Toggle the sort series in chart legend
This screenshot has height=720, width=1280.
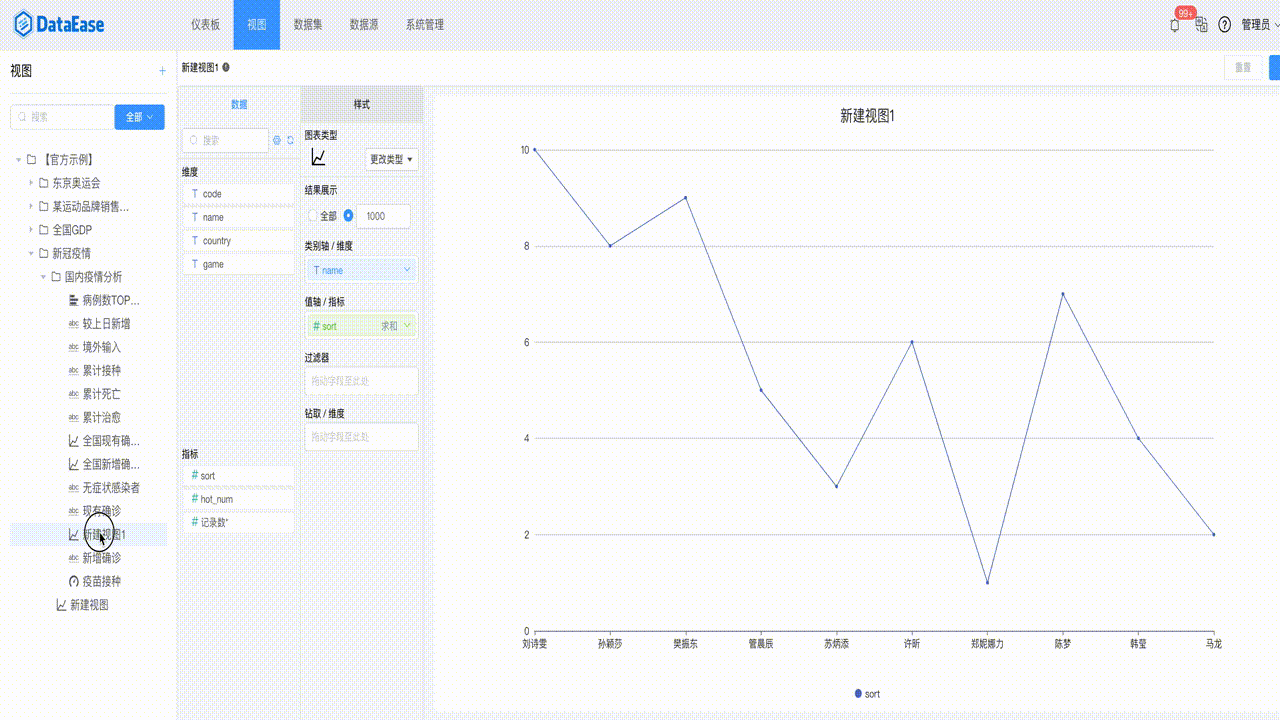pyautogui.click(x=867, y=693)
